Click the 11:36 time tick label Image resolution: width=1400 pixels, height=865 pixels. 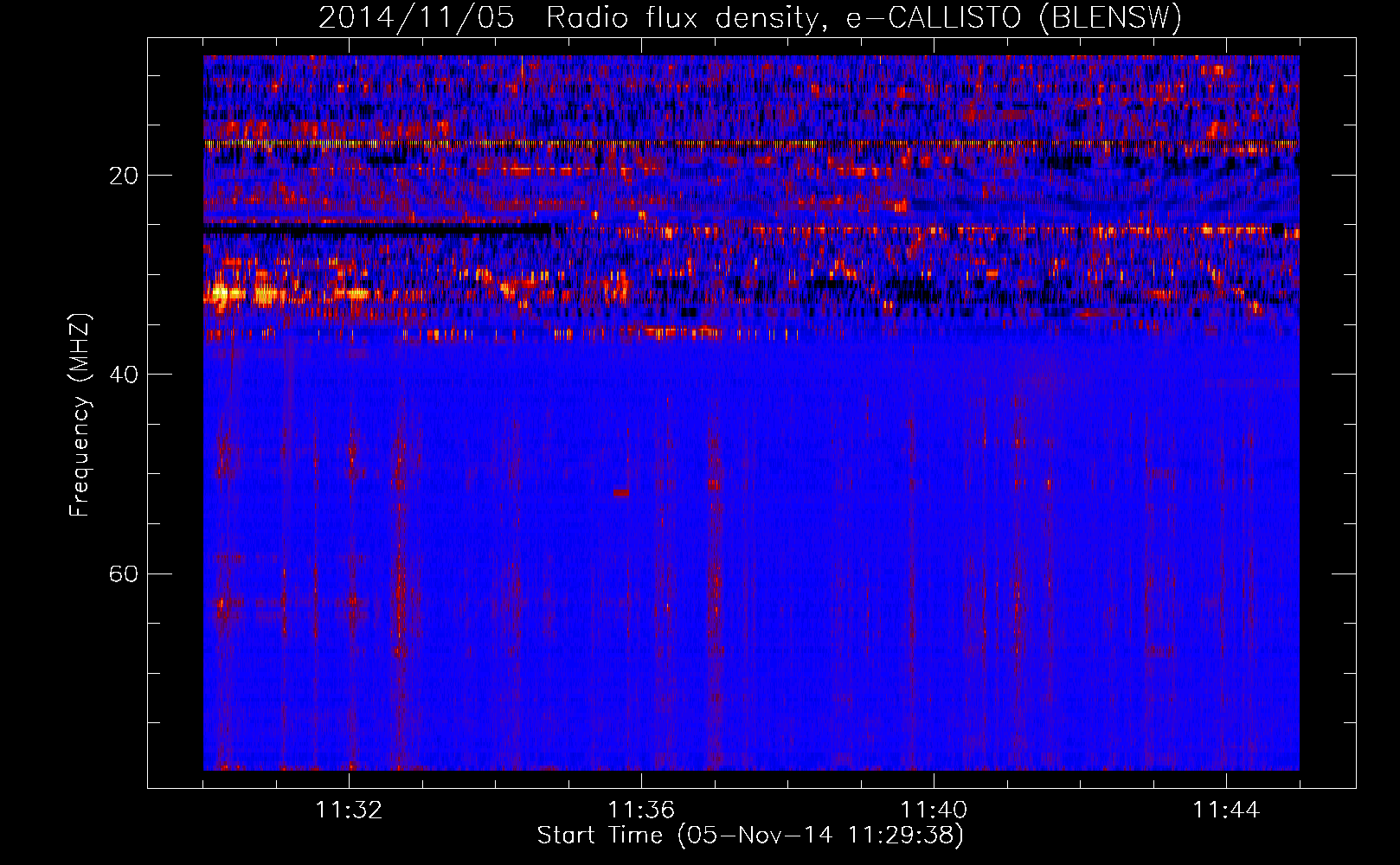pyautogui.click(x=641, y=811)
